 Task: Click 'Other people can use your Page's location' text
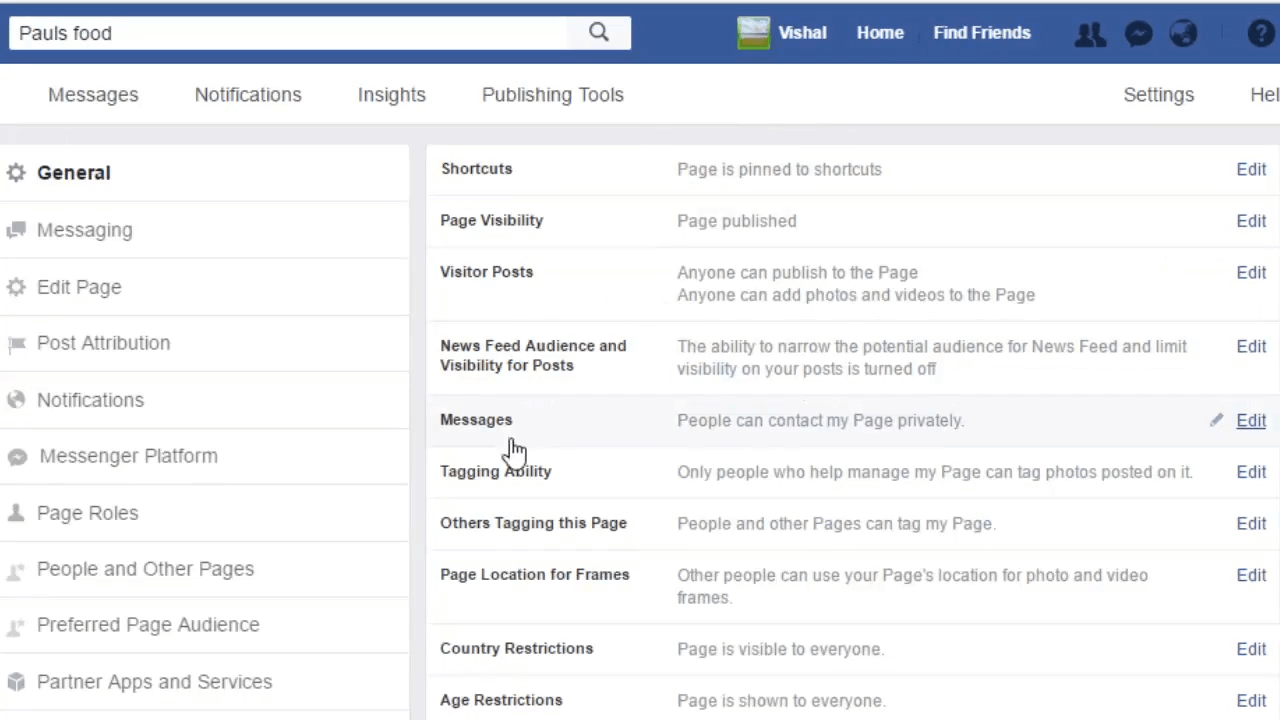[x=912, y=586]
